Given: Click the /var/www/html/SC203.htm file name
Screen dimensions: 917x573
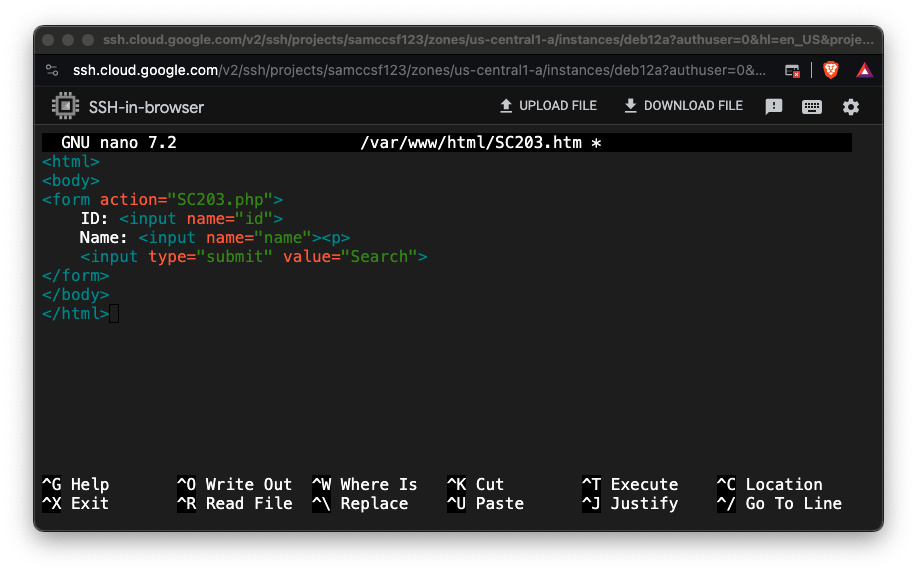Looking at the screenshot, I should click(x=471, y=143).
